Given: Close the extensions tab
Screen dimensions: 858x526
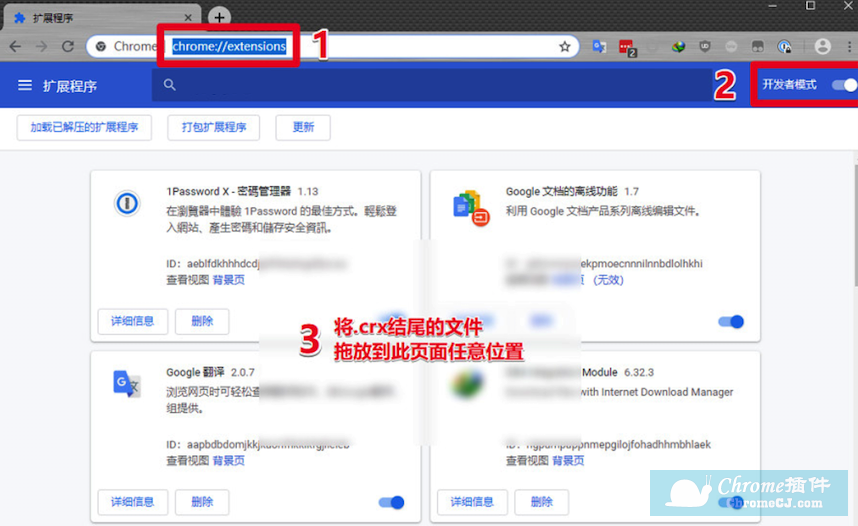Looking at the screenshot, I should point(188,18).
